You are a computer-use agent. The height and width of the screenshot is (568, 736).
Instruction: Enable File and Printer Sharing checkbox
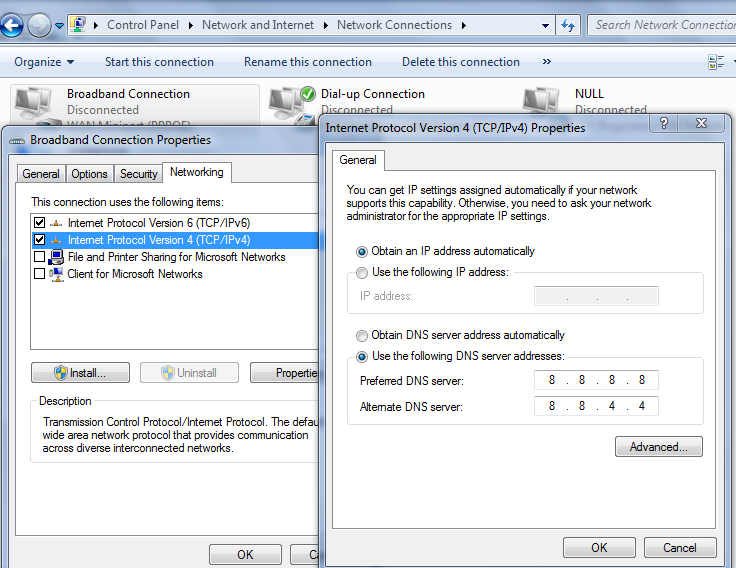click(x=39, y=257)
